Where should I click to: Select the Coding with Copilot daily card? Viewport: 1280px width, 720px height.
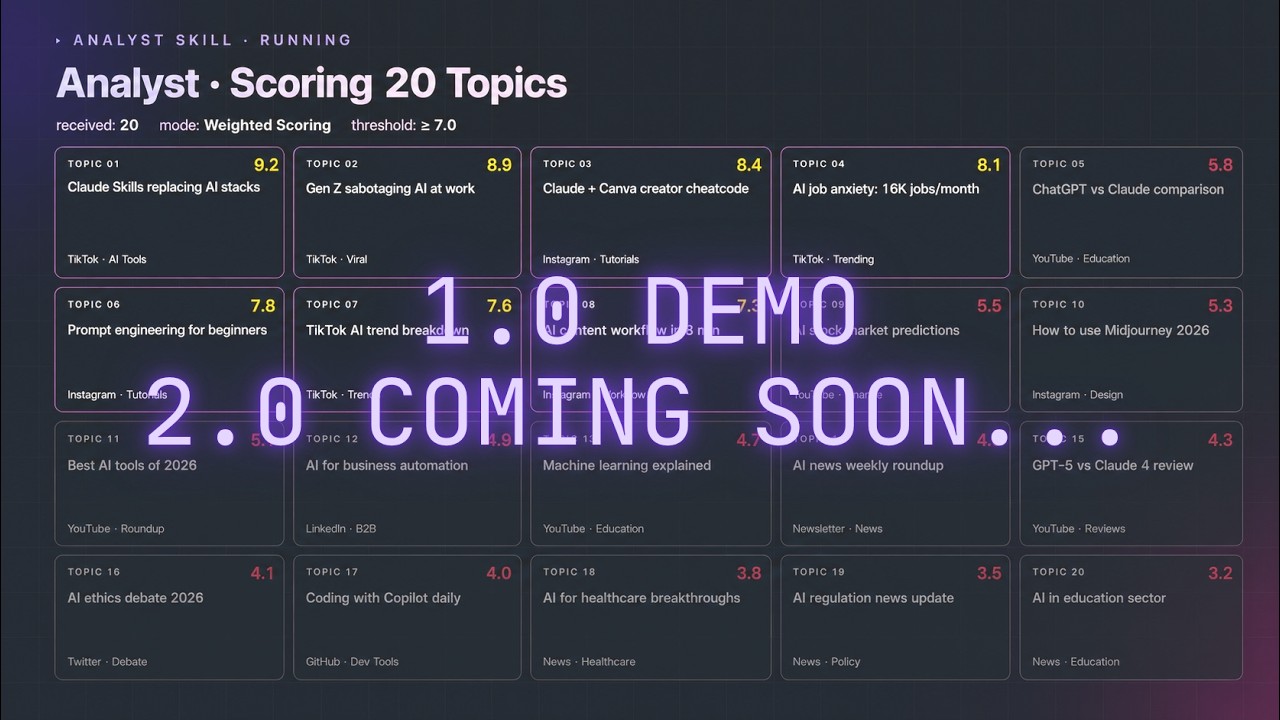(x=408, y=618)
